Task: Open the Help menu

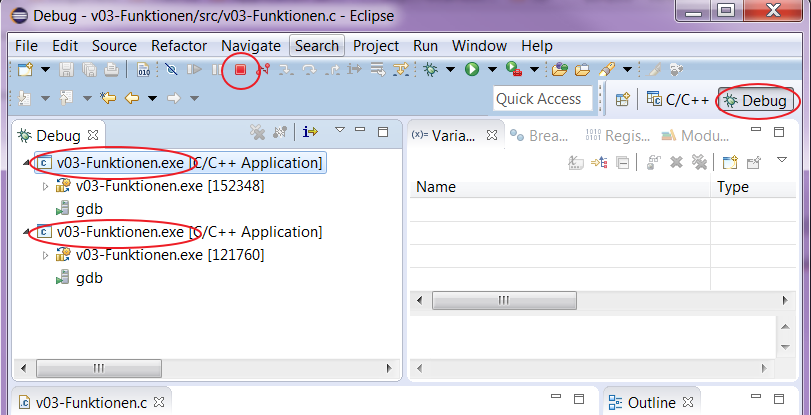Action: [x=537, y=46]
